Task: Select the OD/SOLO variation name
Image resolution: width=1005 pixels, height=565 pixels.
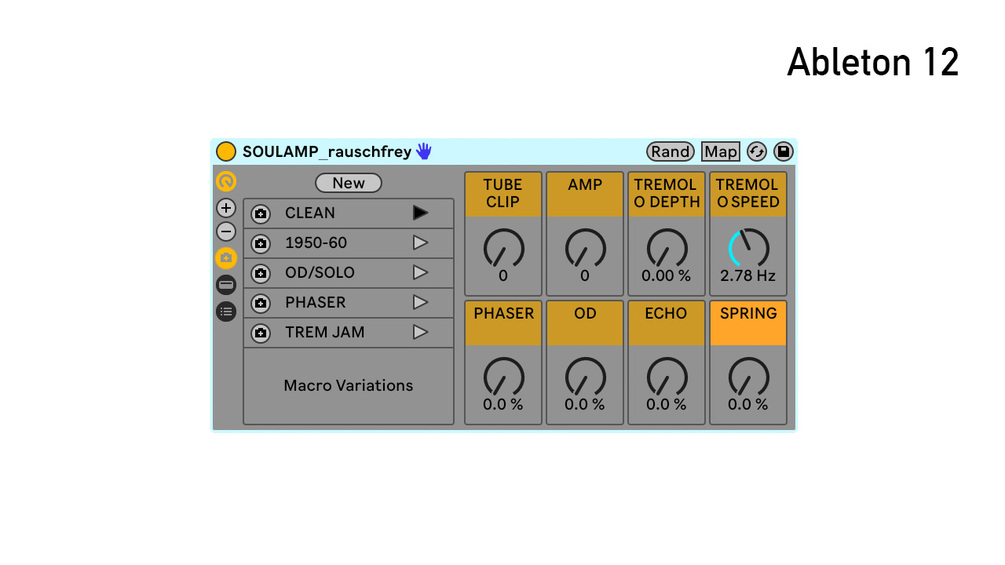Action: (320, 272)
